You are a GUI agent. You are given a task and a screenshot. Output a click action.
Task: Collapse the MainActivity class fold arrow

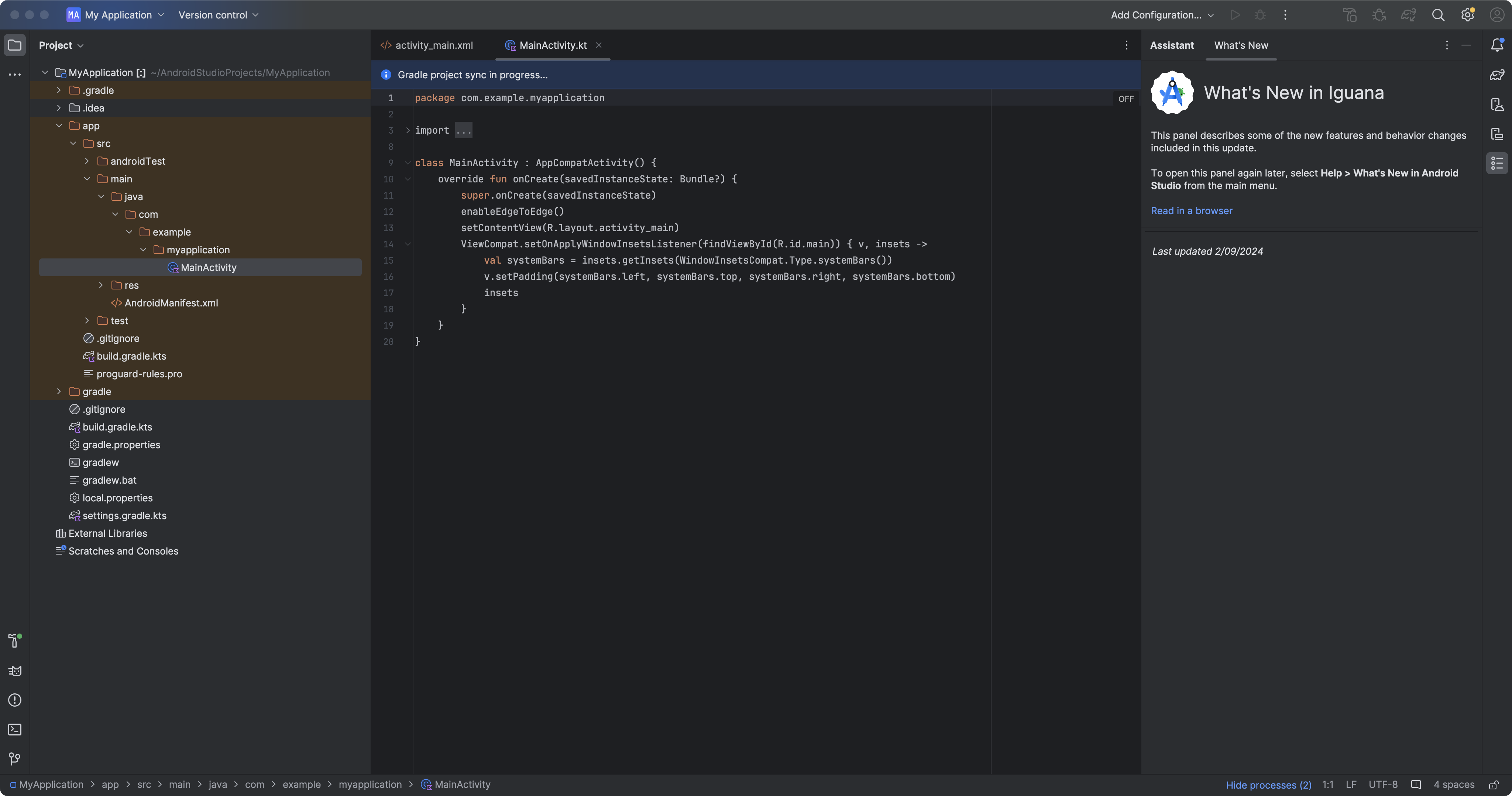tap(408, 162)
